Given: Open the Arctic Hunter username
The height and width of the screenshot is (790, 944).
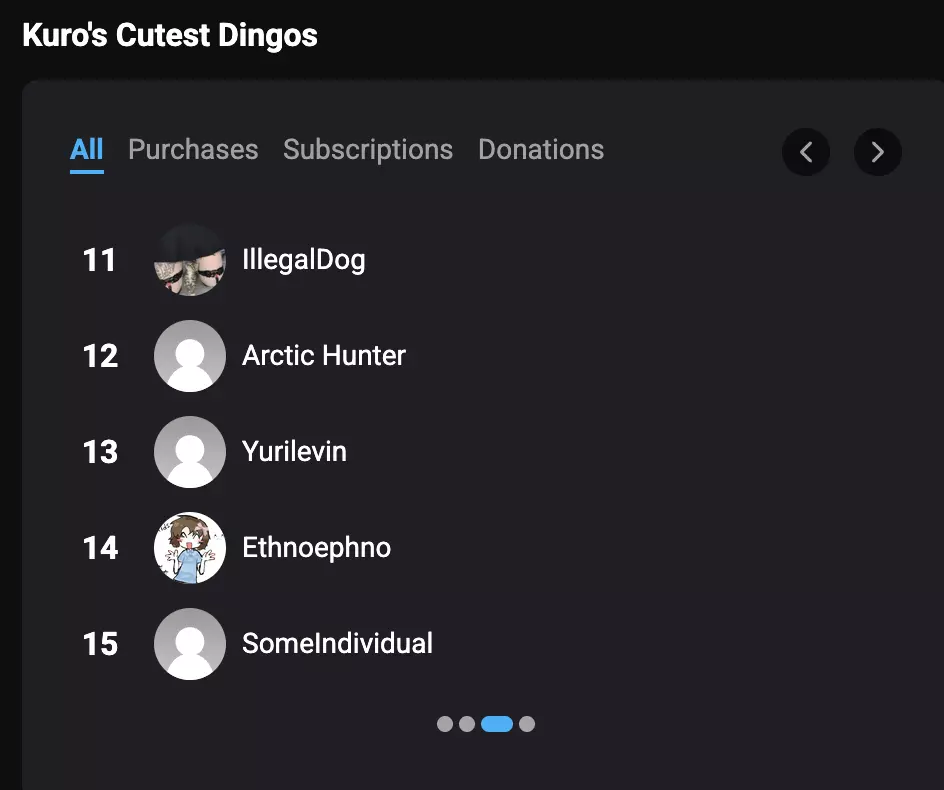Looking at the screenshot, I should pos(324,355).
